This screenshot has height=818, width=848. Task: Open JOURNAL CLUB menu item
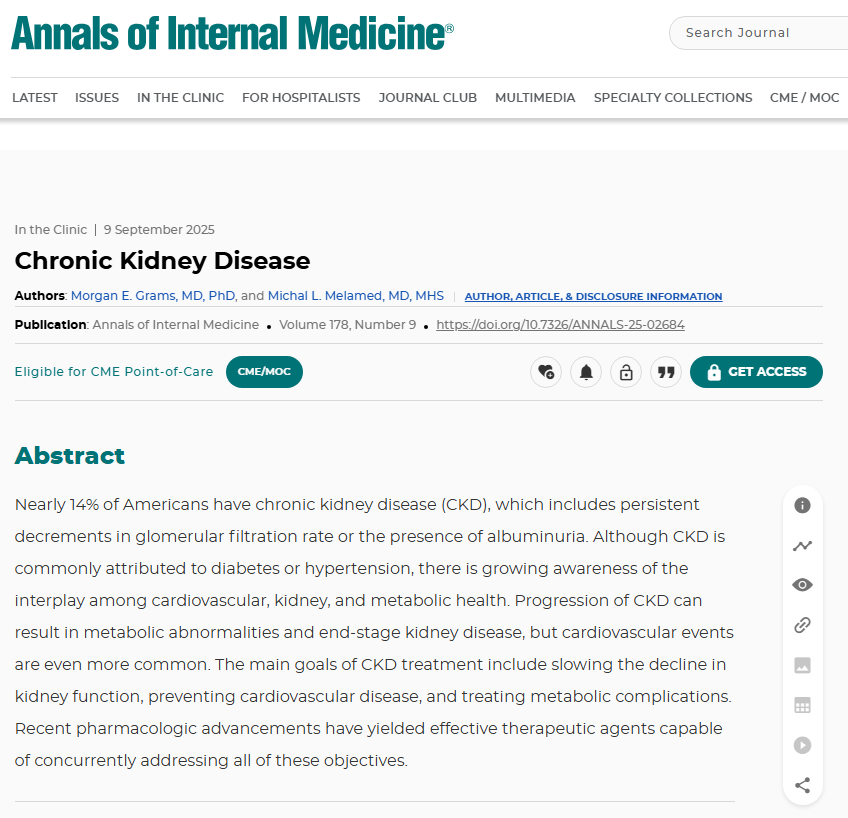click(x=427, y=98)
